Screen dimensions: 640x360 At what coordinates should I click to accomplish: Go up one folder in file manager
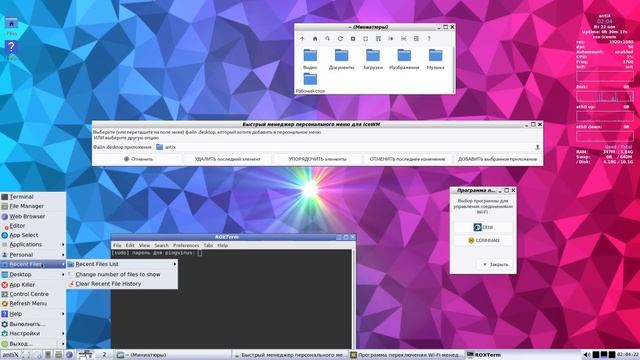tap(302, 38)
